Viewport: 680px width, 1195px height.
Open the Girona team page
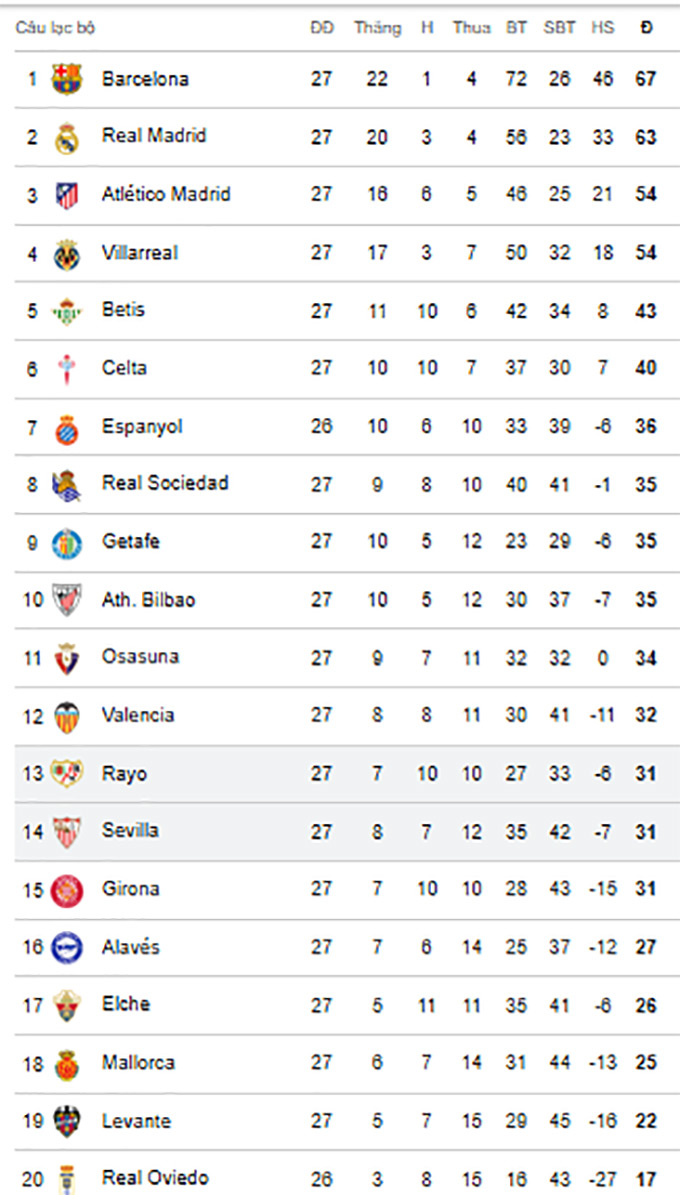coord(130,889)
